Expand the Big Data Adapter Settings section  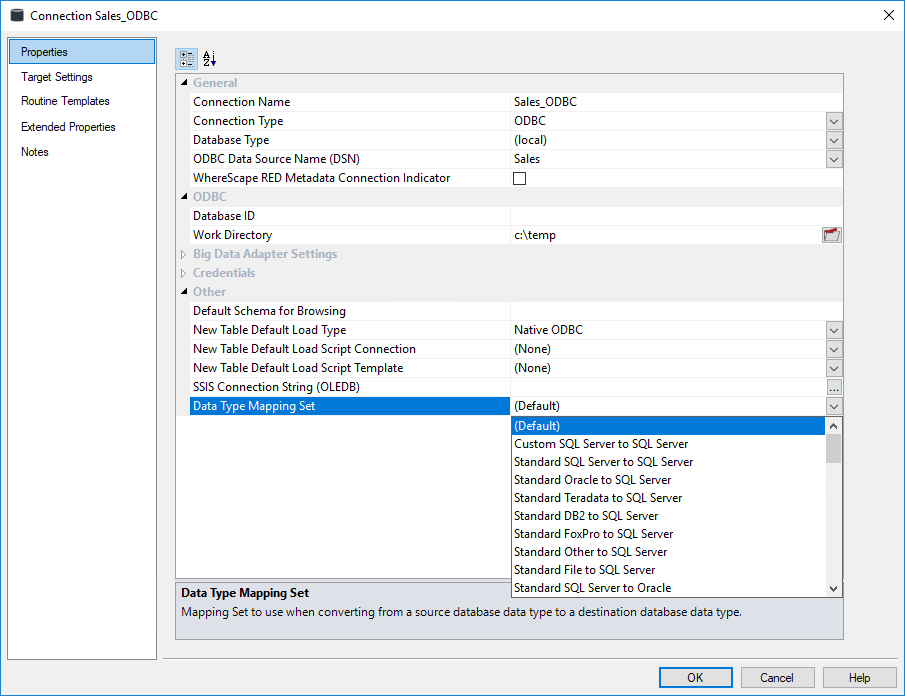coord(184,254)
